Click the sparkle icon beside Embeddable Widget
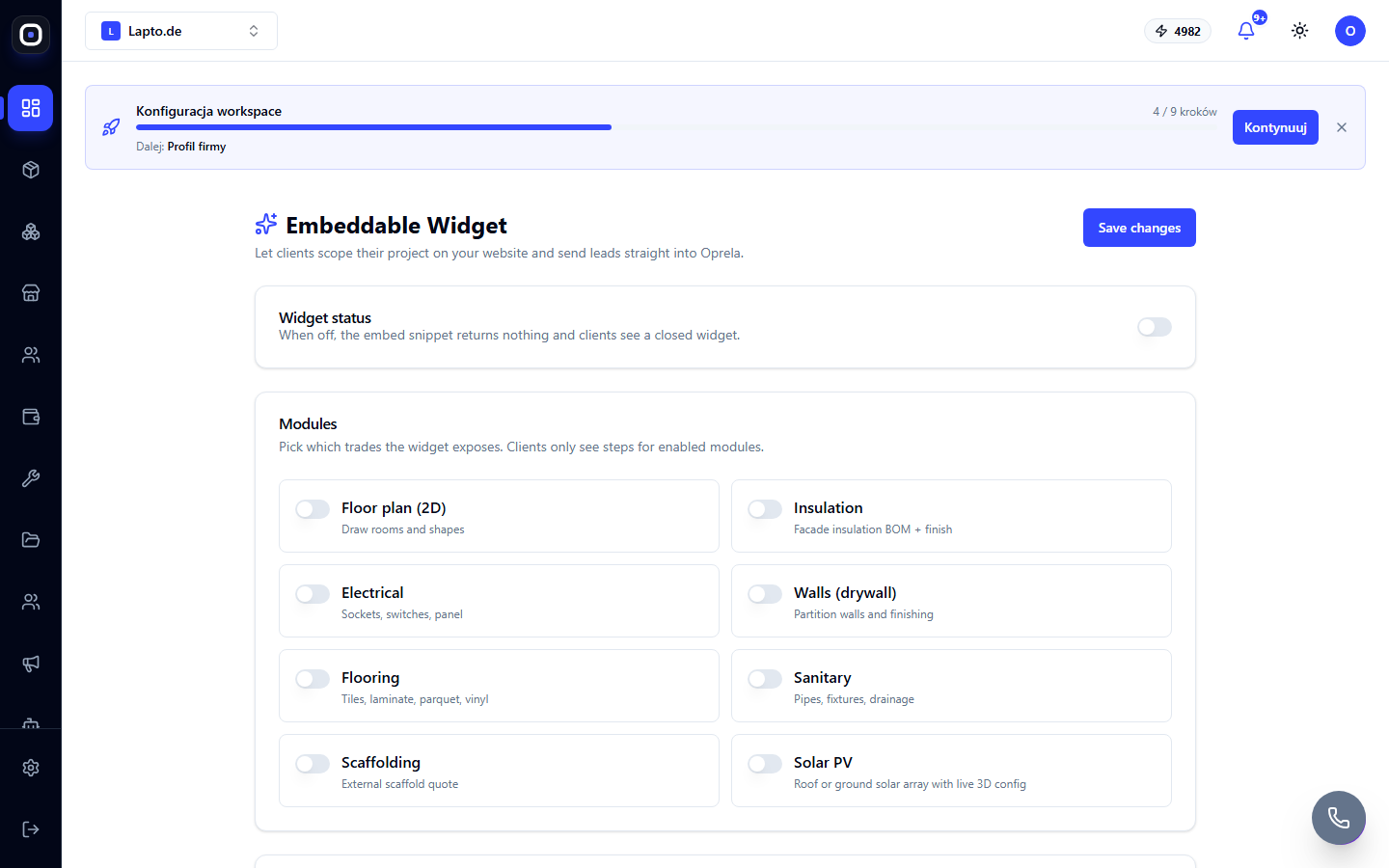The height and width of the screenshot is (868, 1389). coord(266,225)
